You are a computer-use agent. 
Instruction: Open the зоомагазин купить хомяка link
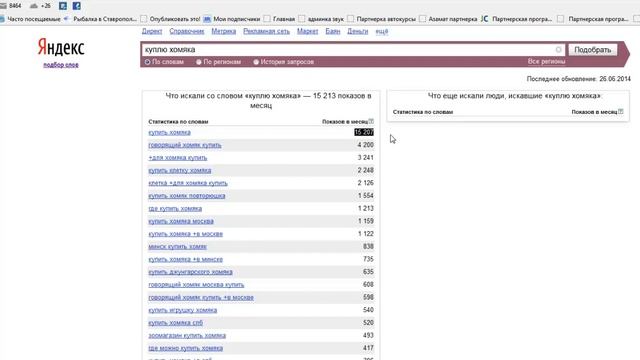pos(187,336)
